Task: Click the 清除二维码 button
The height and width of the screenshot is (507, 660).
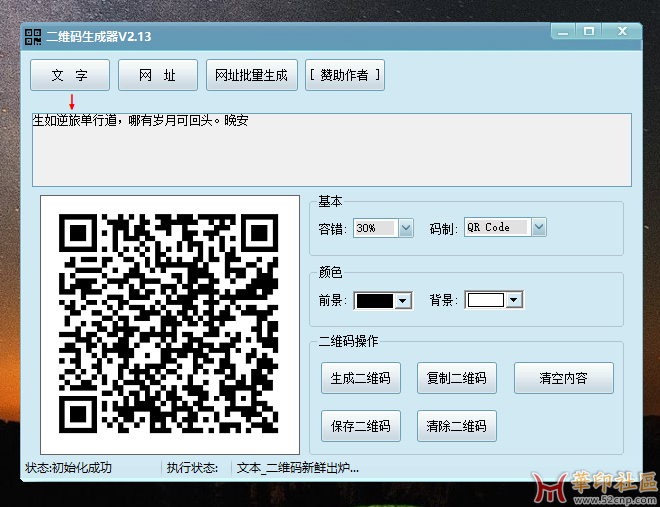Action: (x=457, y=426)
